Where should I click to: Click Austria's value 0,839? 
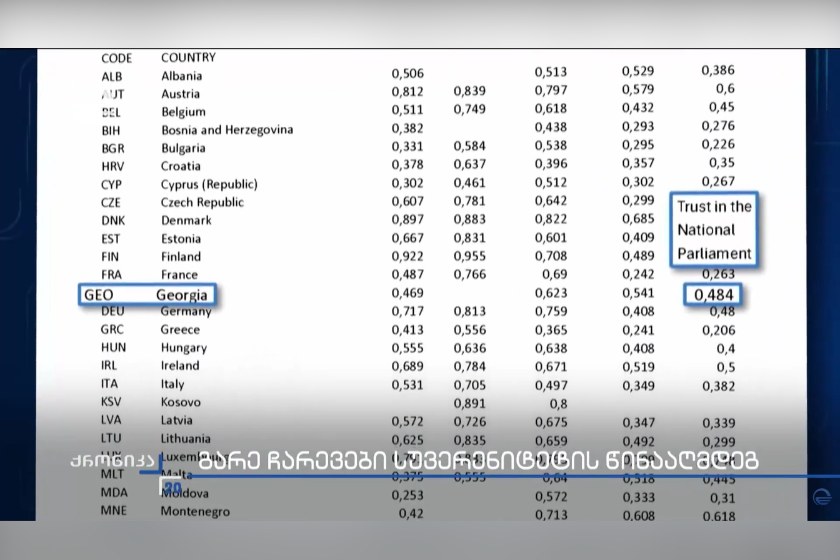coord(469,92)
